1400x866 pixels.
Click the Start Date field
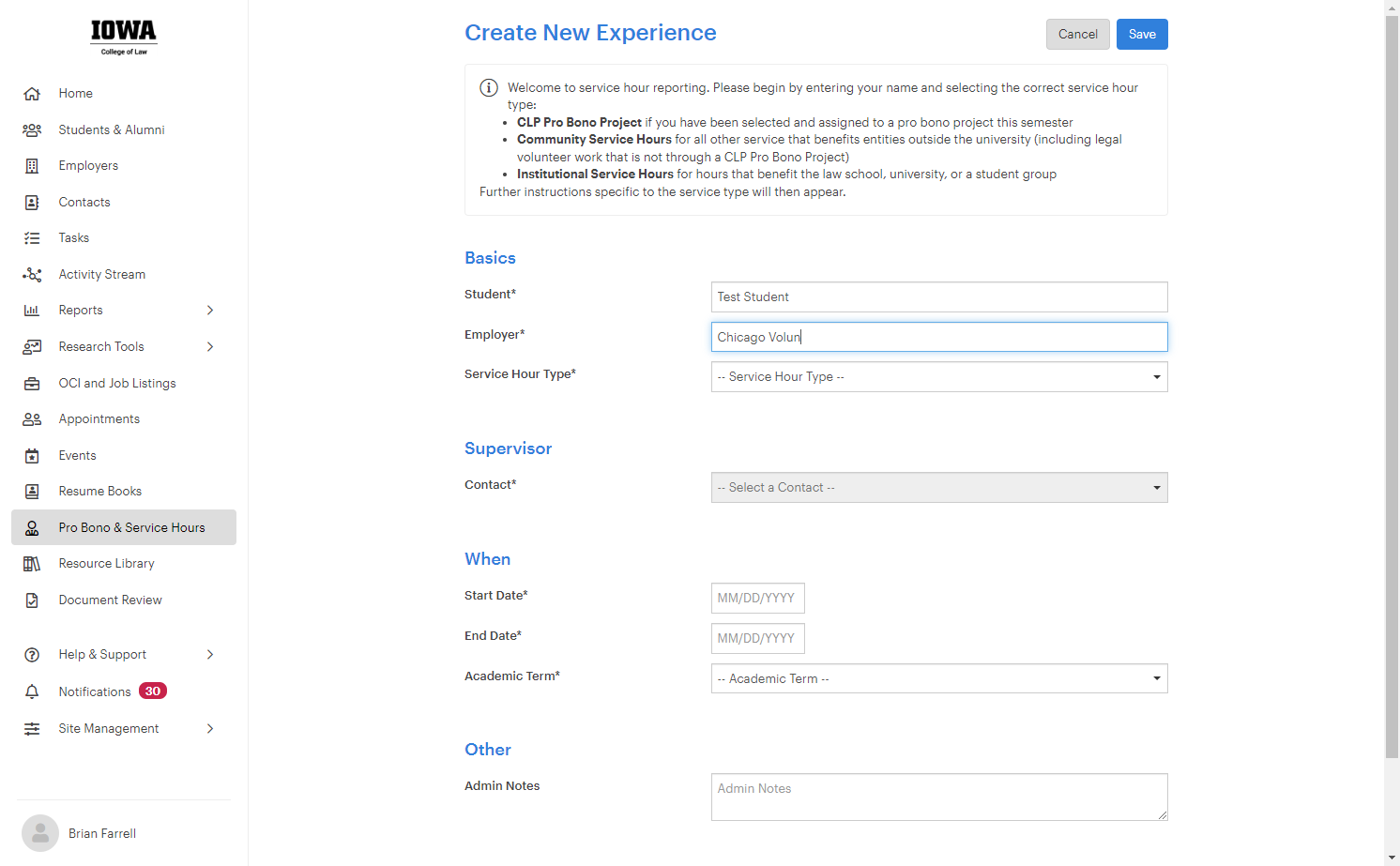click(x=758, y=599)
